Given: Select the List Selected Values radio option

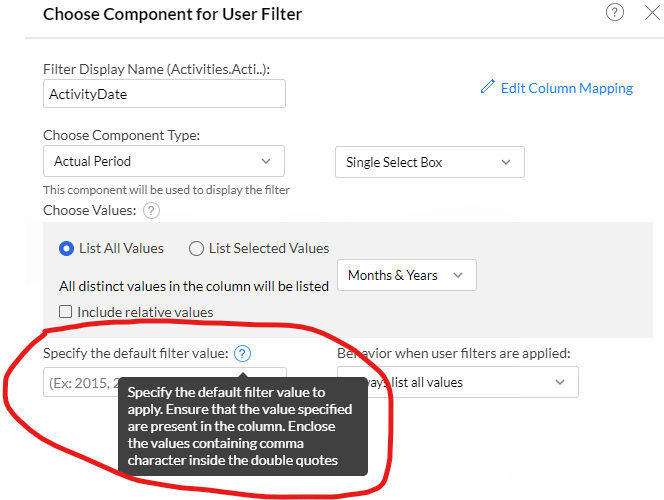Looking at the screenshot, I should (196, 249).
